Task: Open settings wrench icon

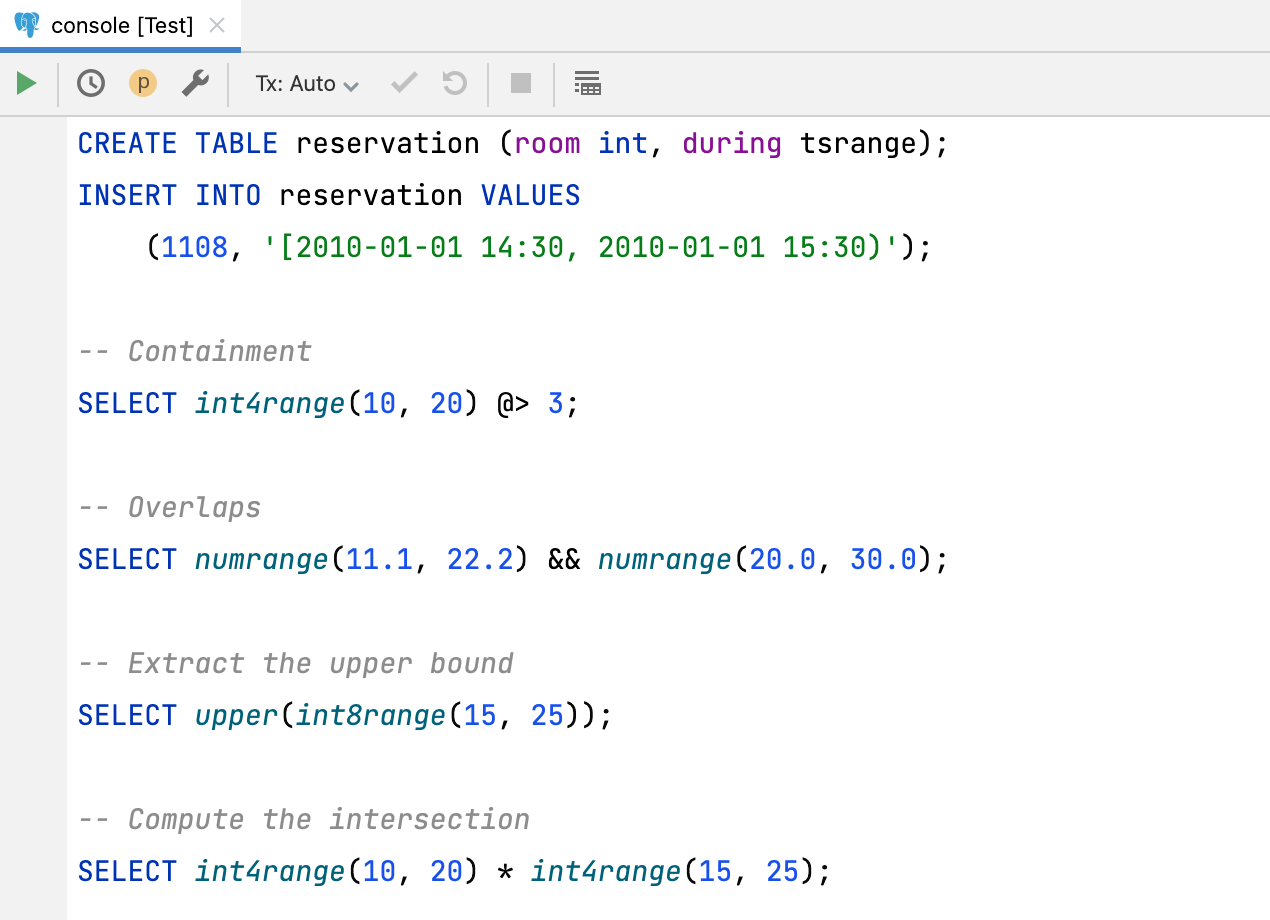Action: click(x=195, y=83)
